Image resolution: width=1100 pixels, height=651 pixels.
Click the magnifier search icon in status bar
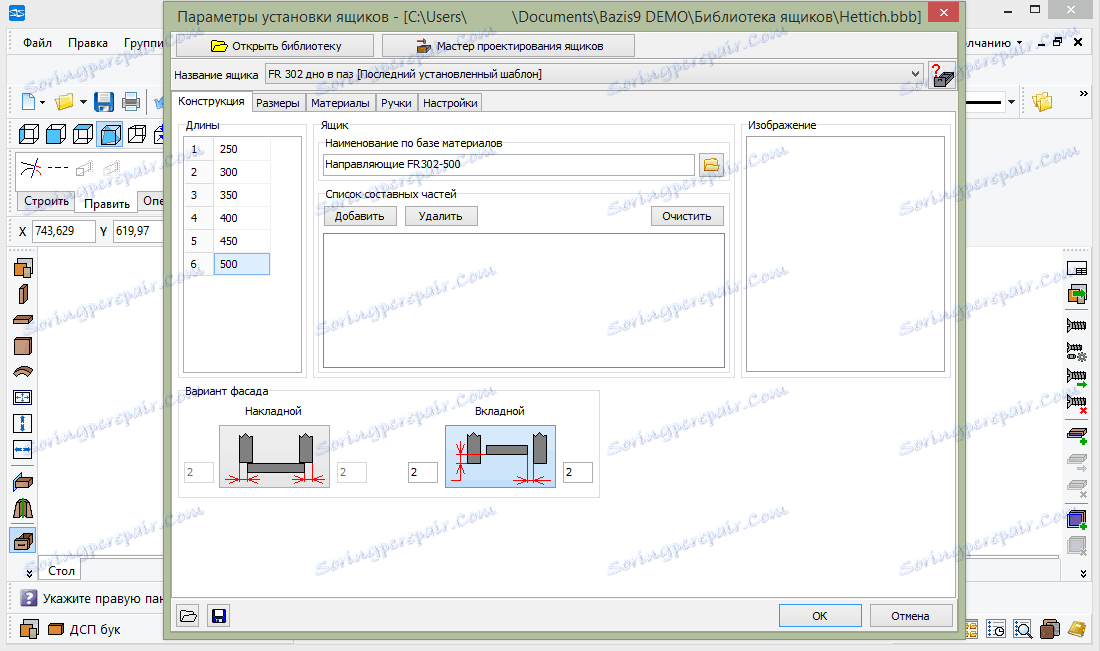[x=1023, y=629]
